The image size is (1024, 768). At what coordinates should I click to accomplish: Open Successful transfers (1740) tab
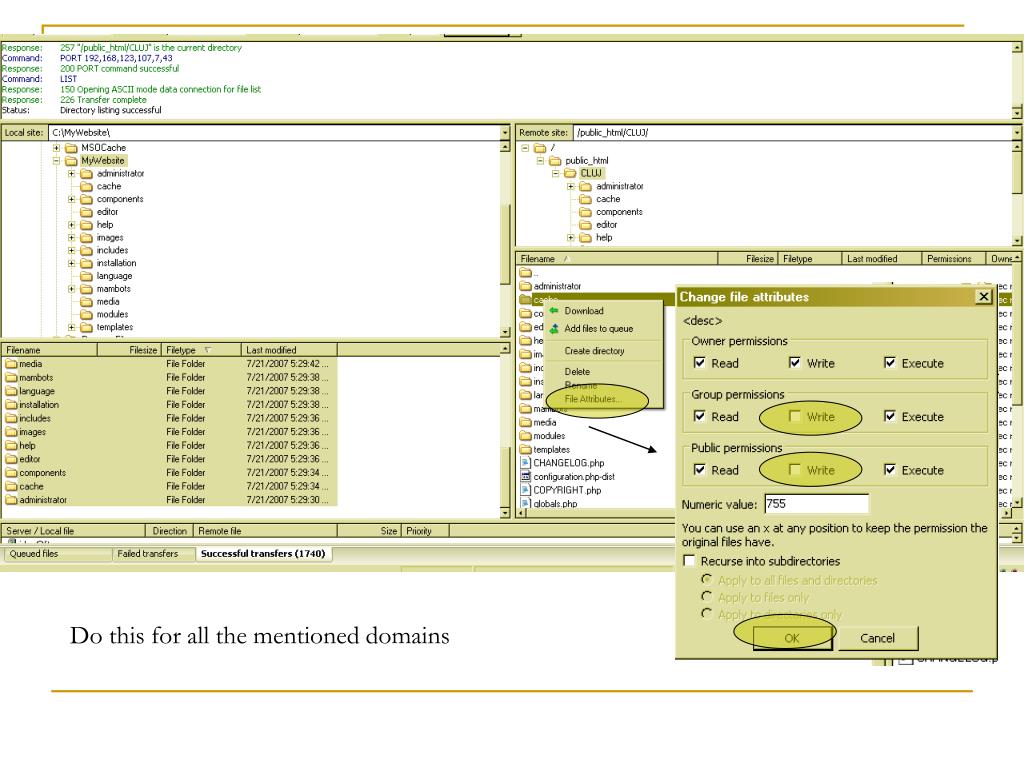tap(263, 554)
